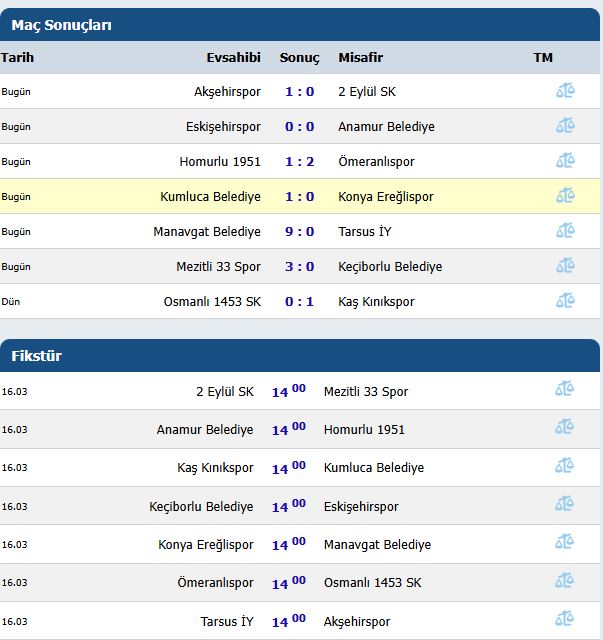Viewport: 603px width, 640px height.
Task: Select the Tarih column header
Action: pos(17,58)
